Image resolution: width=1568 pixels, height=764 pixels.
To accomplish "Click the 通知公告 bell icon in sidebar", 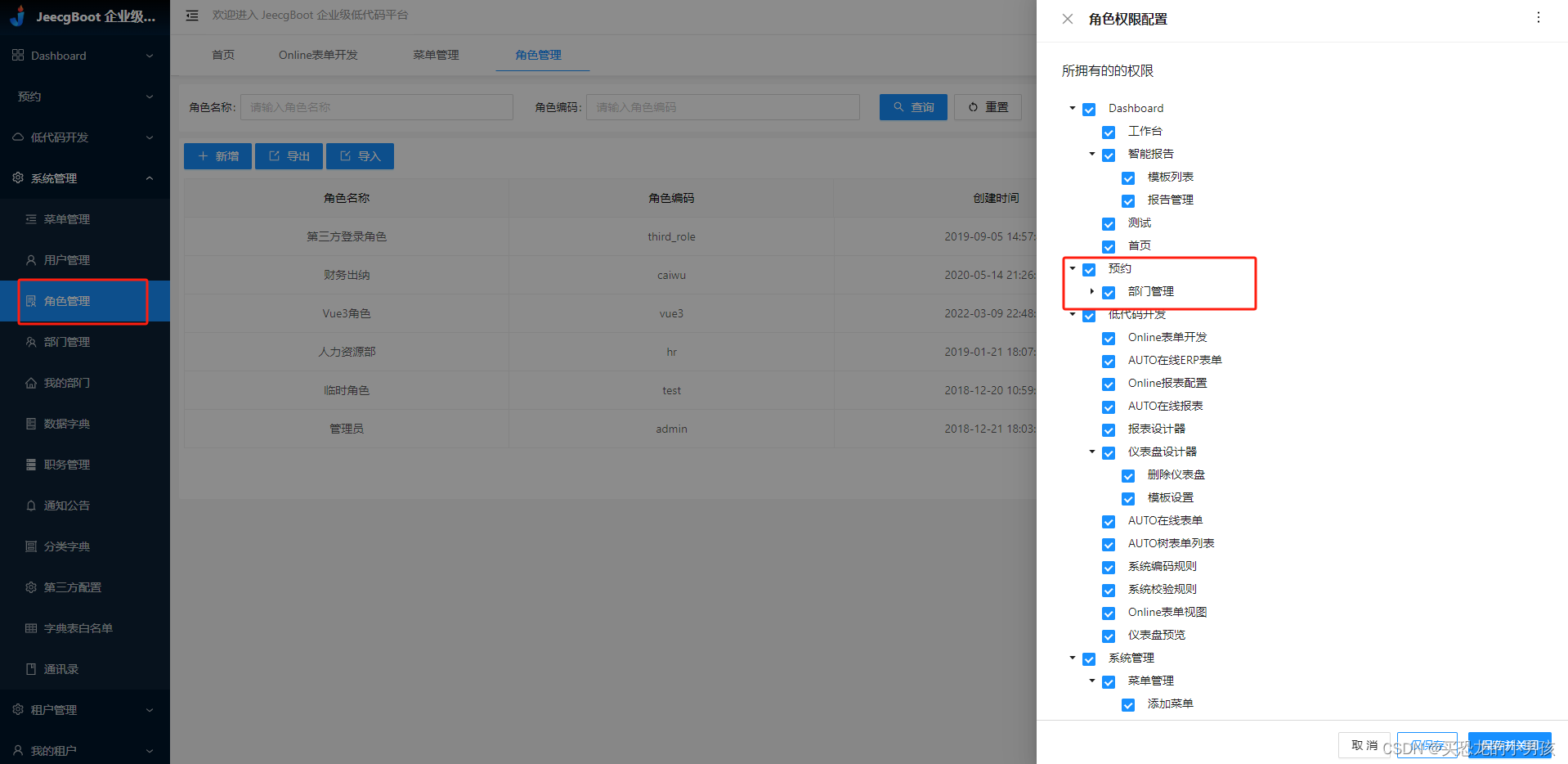I will 31,505.
